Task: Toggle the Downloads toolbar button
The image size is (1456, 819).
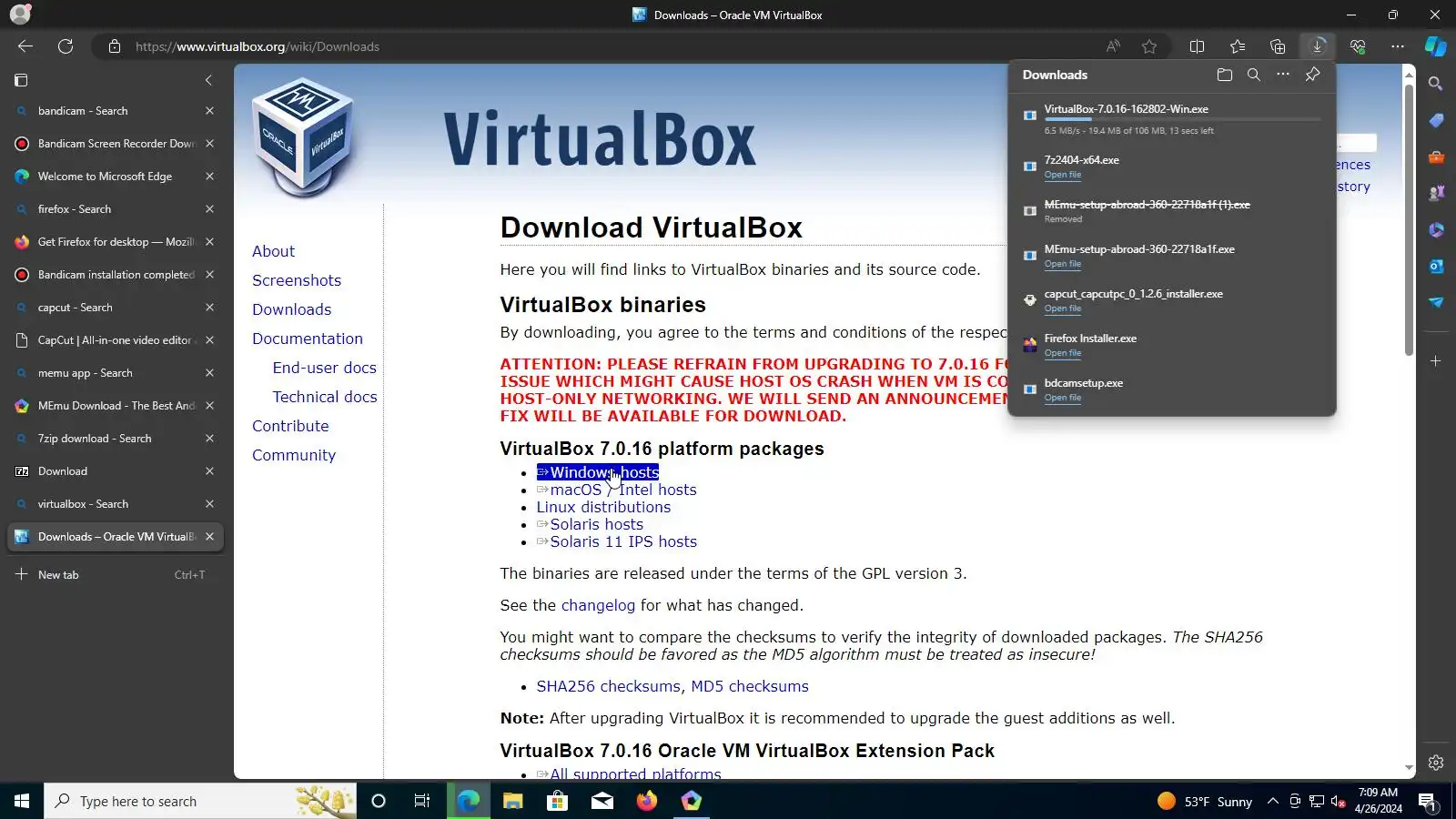Action: point(1318,46)
